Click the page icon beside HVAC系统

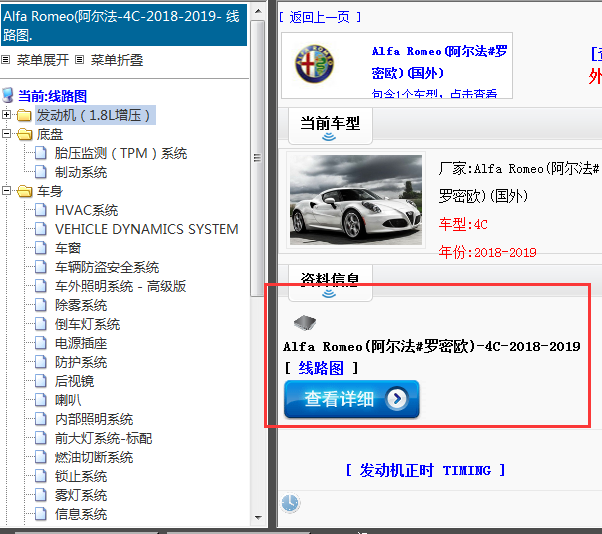pos(41,210)
